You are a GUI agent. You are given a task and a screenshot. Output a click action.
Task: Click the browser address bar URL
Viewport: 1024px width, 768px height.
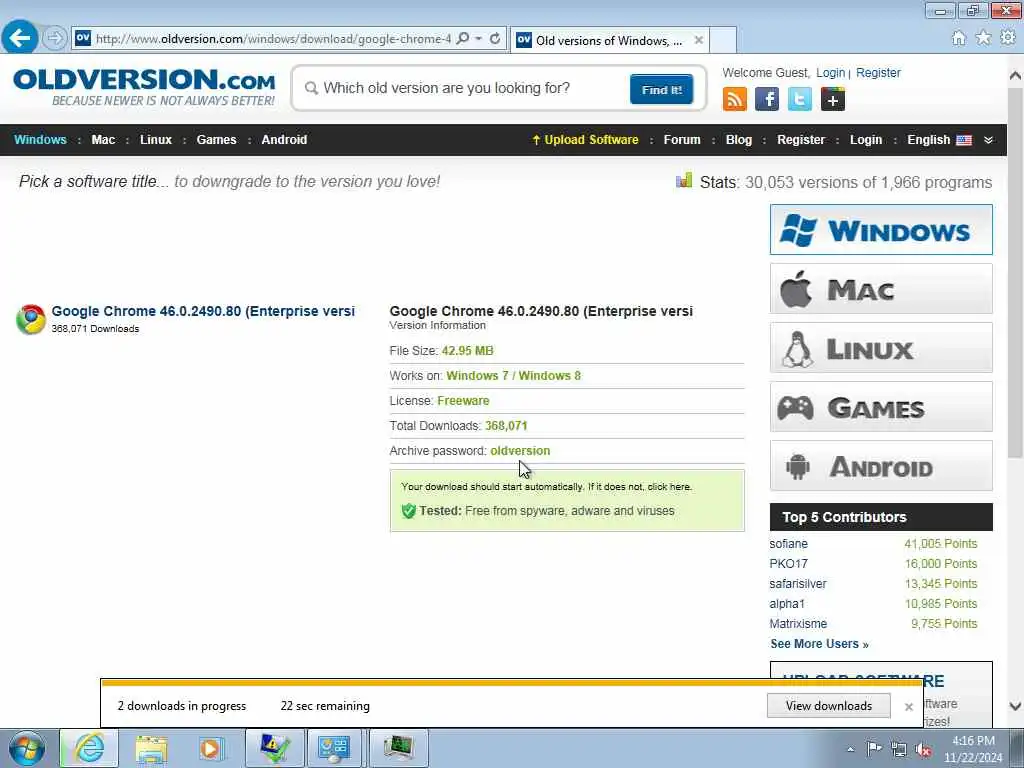273,39
